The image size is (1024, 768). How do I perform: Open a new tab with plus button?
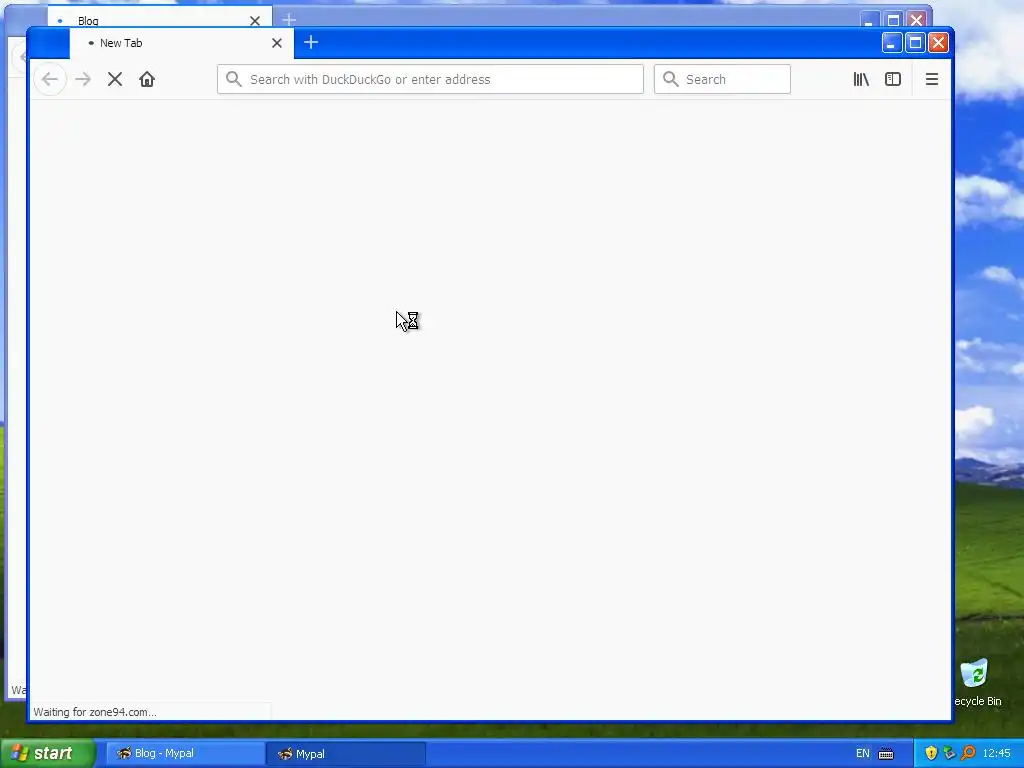(311, 42)
